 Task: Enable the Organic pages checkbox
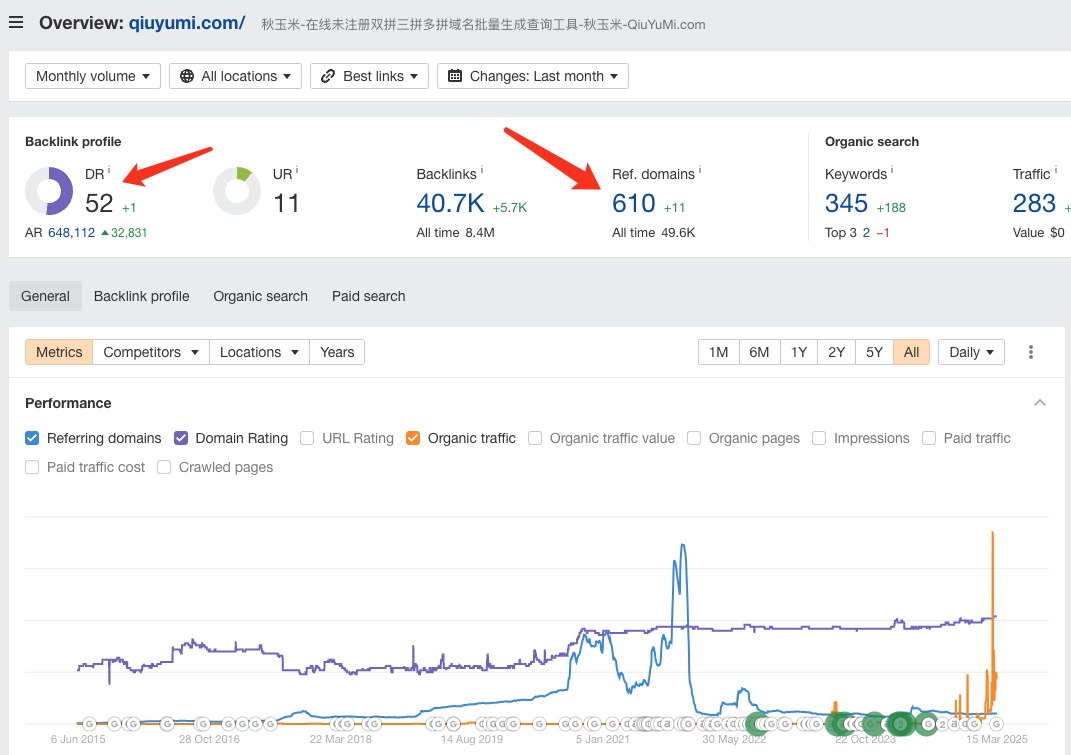point(694,438)
